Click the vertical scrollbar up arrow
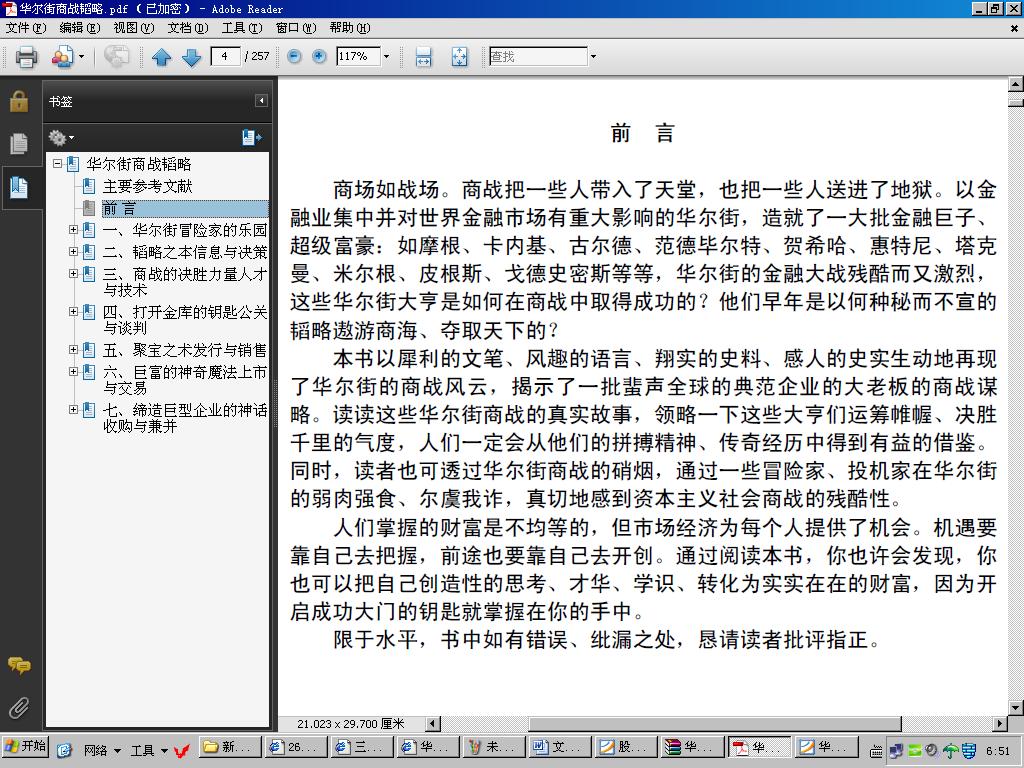The image size is (1024, 768). pos(1016,84)
